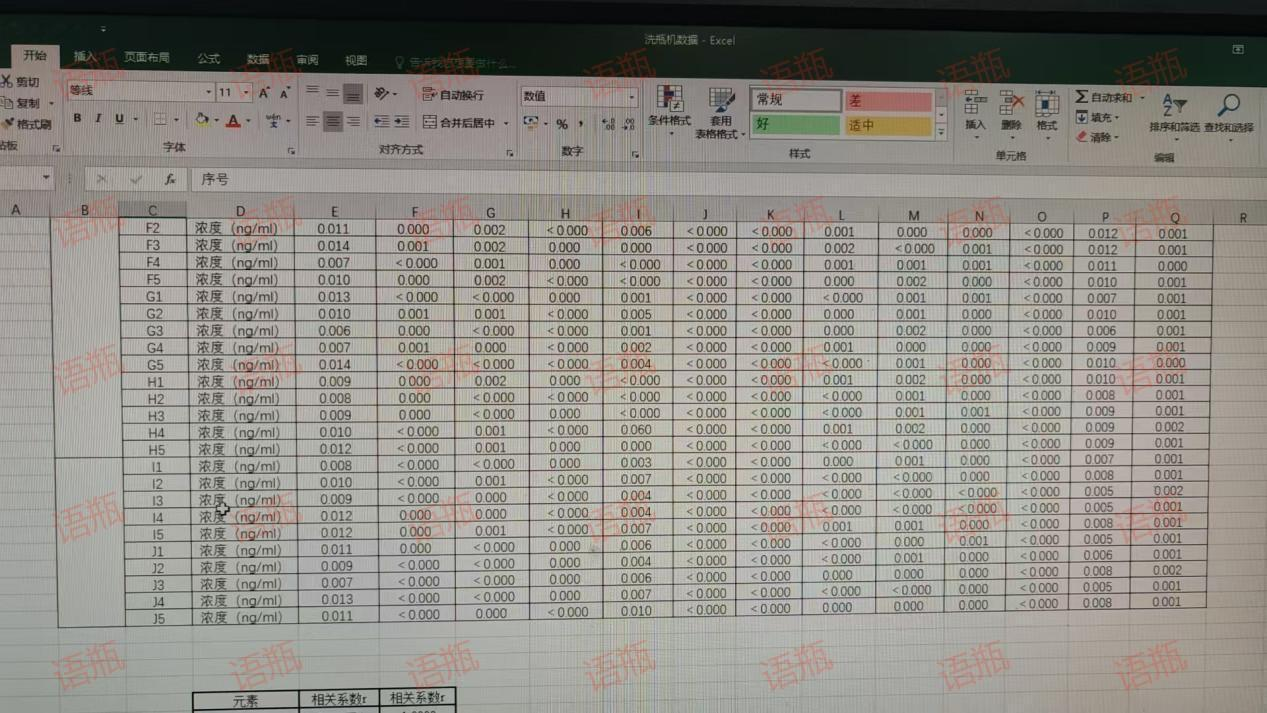Click the Insert Function fx icon

(170, 180)
